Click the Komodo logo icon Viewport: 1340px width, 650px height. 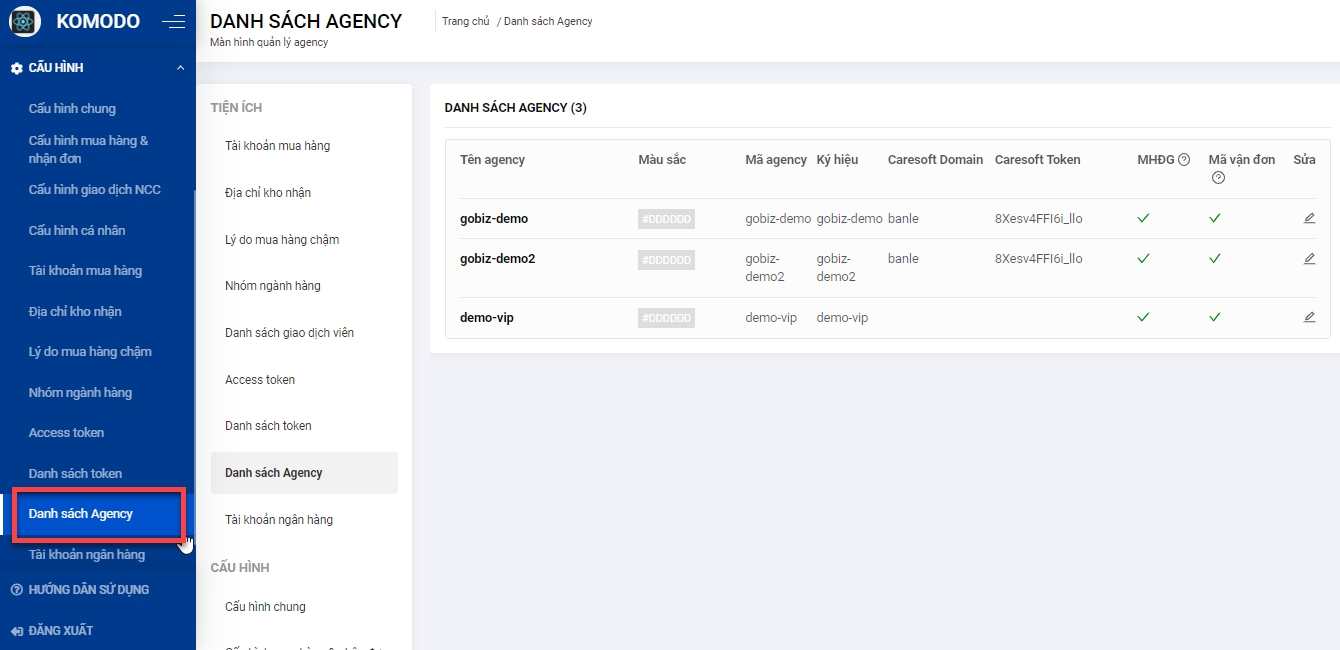(25, 21)
